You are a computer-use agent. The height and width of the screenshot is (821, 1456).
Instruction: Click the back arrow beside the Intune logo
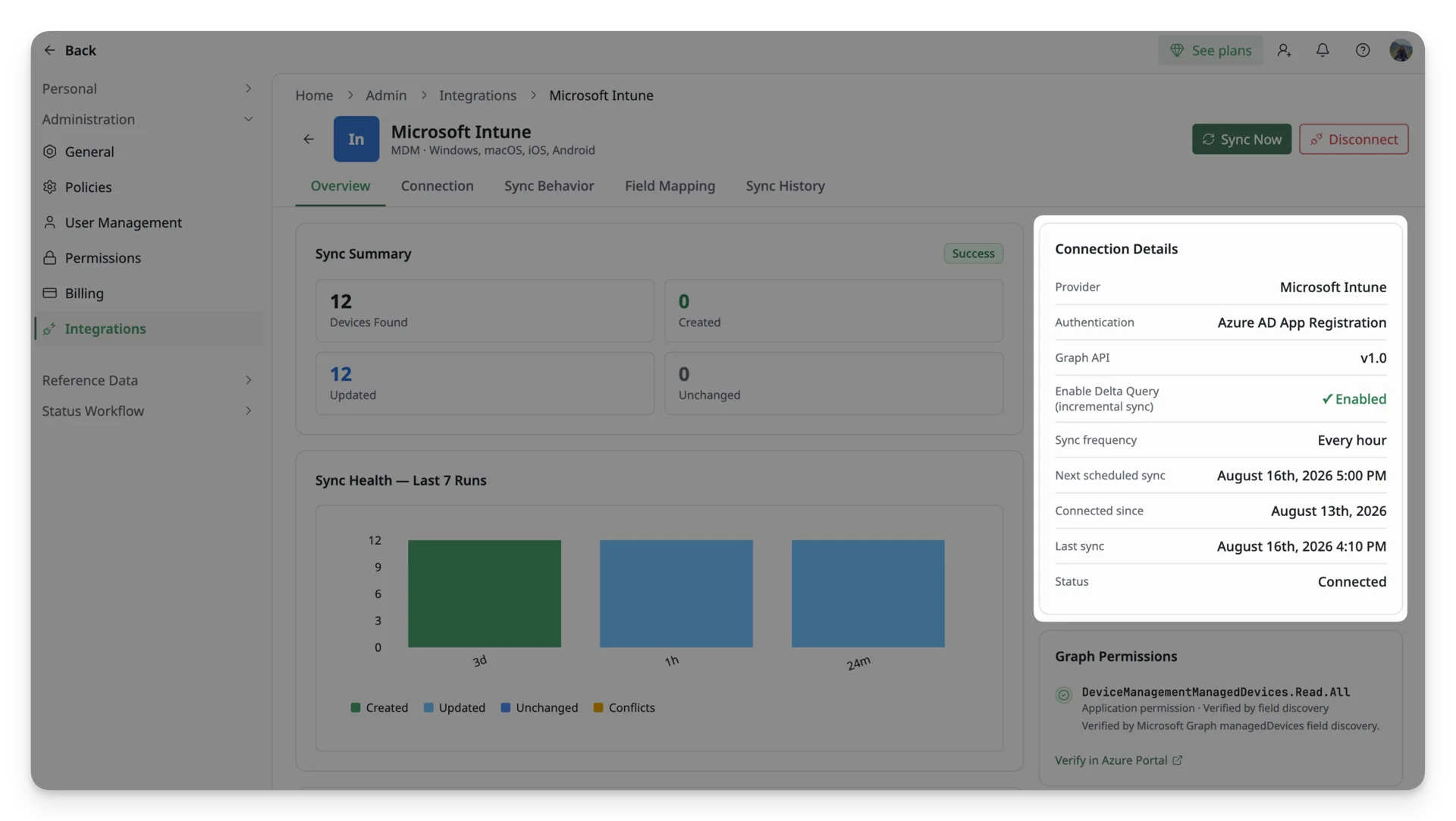pyautogui.click(x=309, y=139)
